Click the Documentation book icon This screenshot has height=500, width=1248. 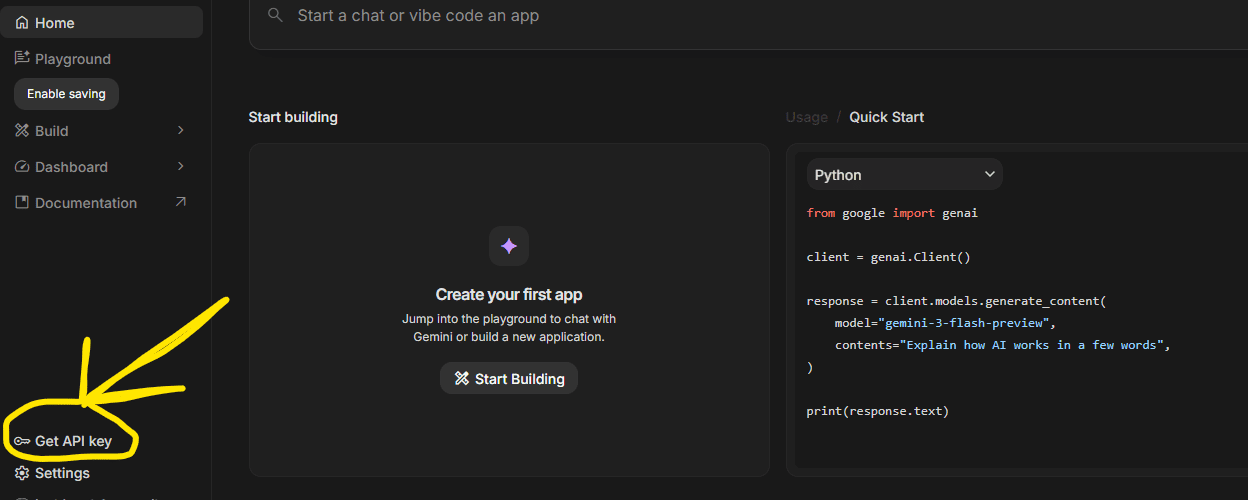coord(22,203)
